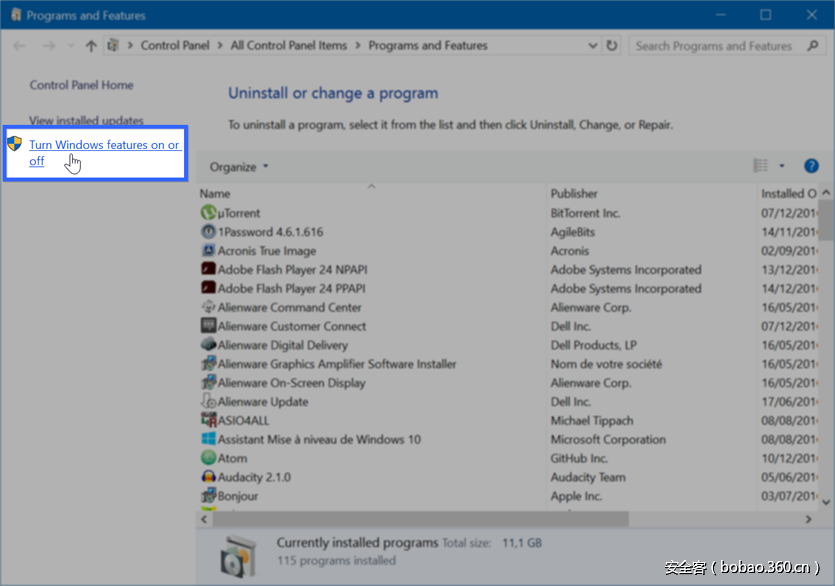Image resolution: width=835 pixels, height=586 pixels.
Task: Click the Programs and Features breadcrumb
Action: tap(428, 46)
